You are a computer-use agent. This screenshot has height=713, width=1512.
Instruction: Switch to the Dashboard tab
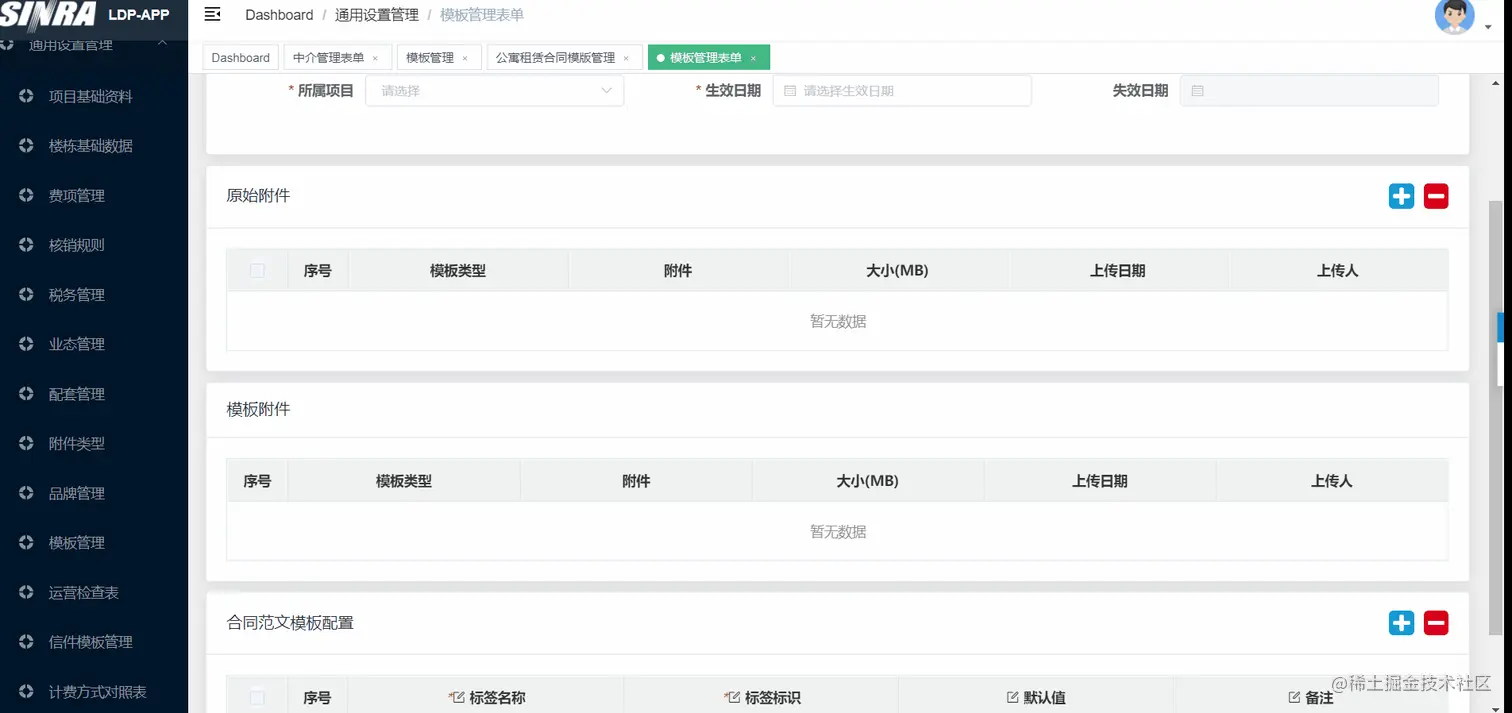coord(240,57)
